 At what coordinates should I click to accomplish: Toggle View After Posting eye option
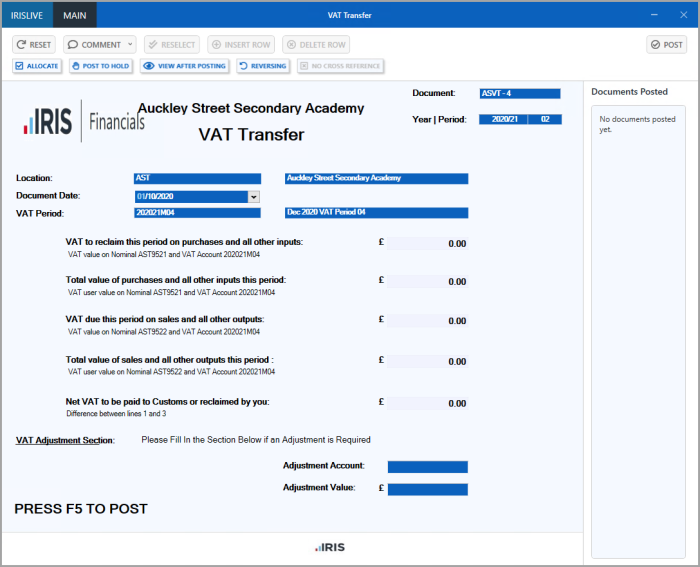click(184, 66)
